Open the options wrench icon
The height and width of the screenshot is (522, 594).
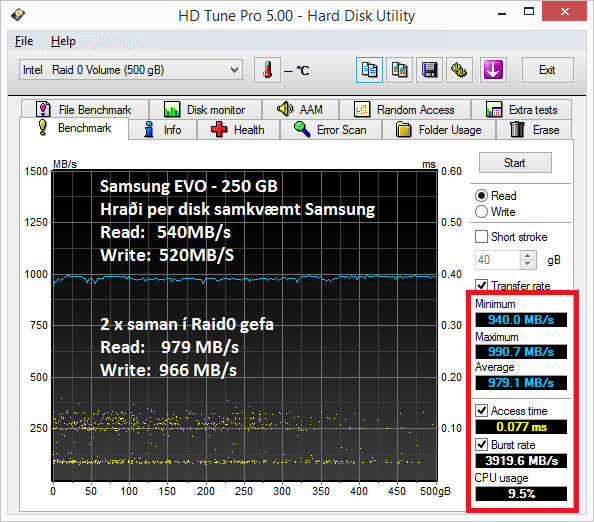coord(459,70)
